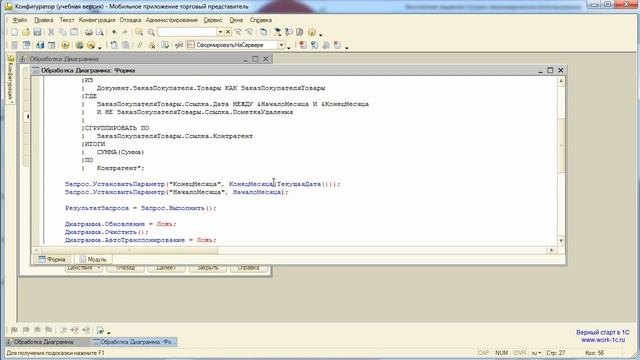Viewport: 640px width, 360px height.
Task: Click the horizontal scrollbar right arrow in the code editor
Action: tap(552, 250)
